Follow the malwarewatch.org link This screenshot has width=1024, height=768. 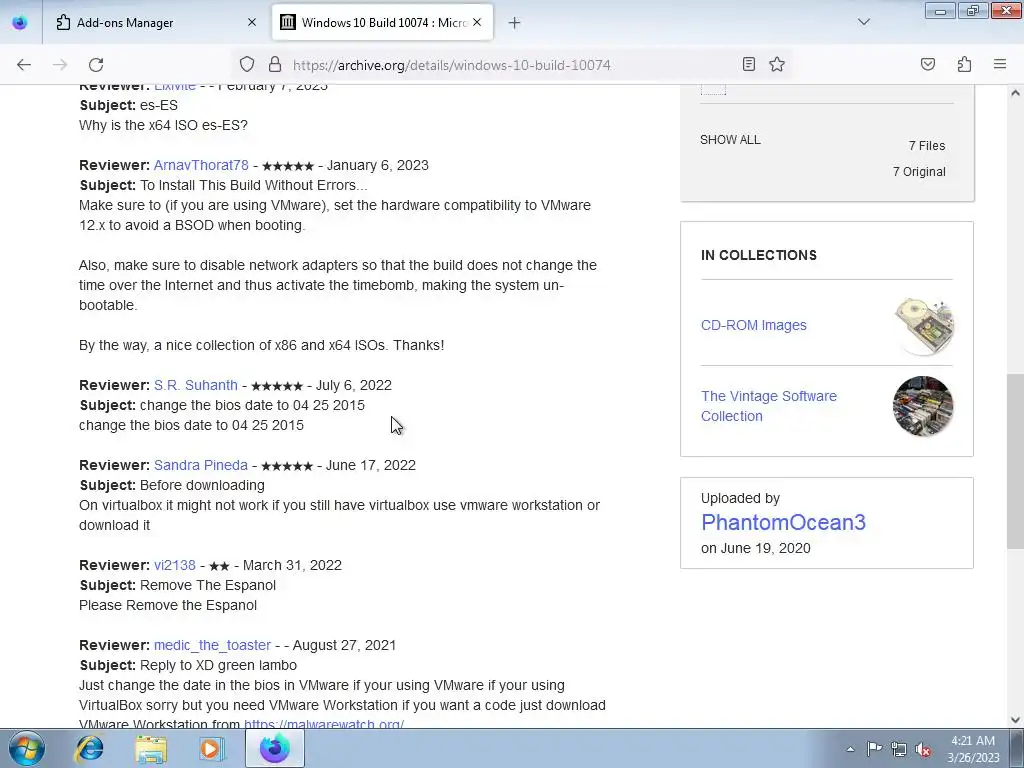tap(324, 724)
